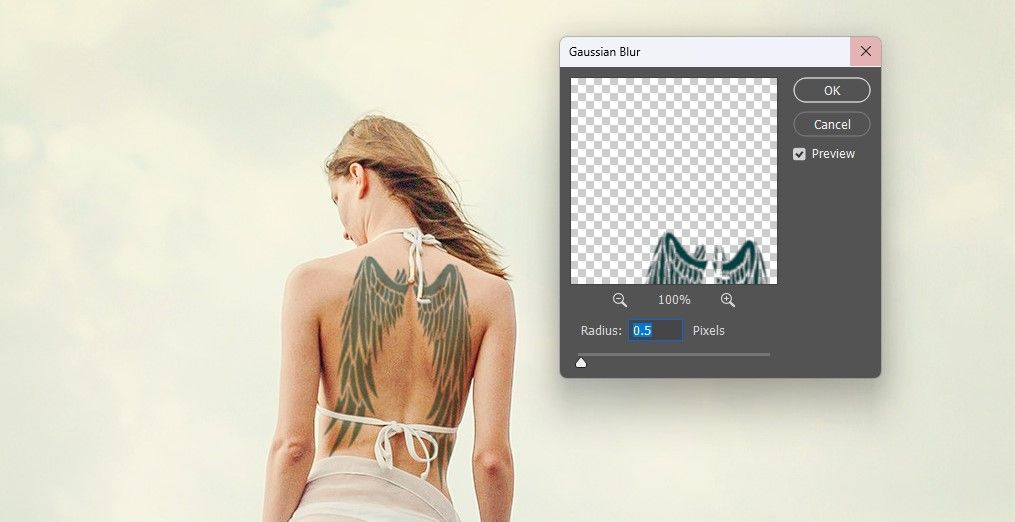
Task: Zoom out the blur preview
Action: click(619, 300)
